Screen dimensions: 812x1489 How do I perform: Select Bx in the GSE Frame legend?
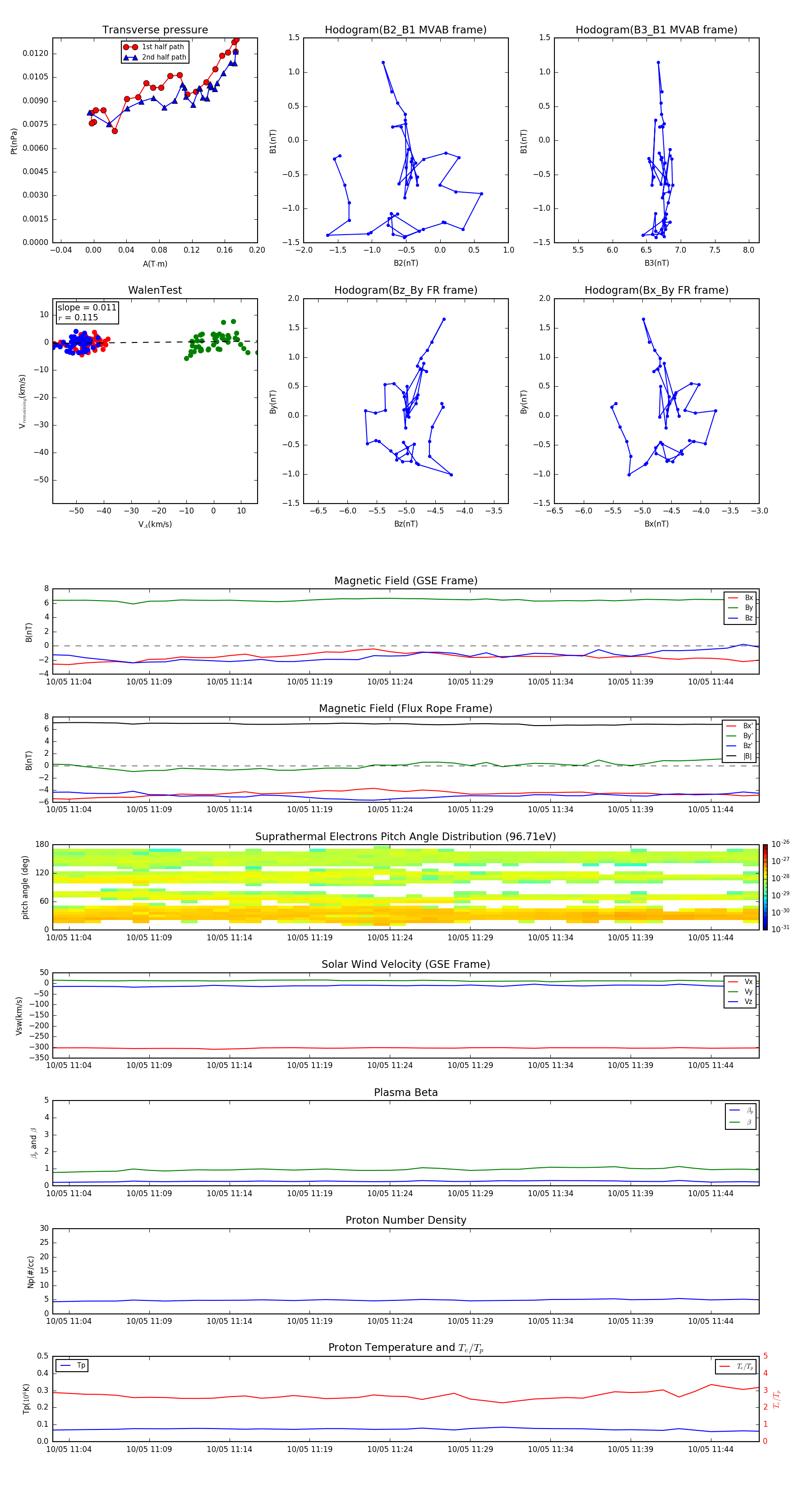740,598
